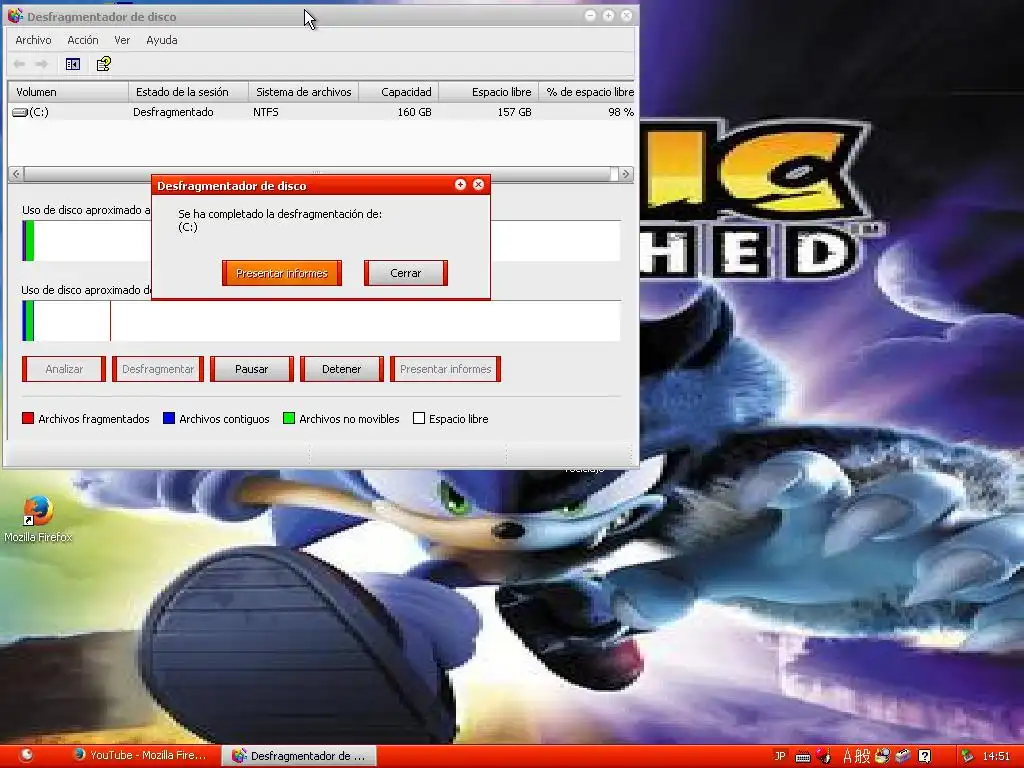Select the (C:) drive icon
Viewport: 1024px width, 768px height.
(20, 112)
